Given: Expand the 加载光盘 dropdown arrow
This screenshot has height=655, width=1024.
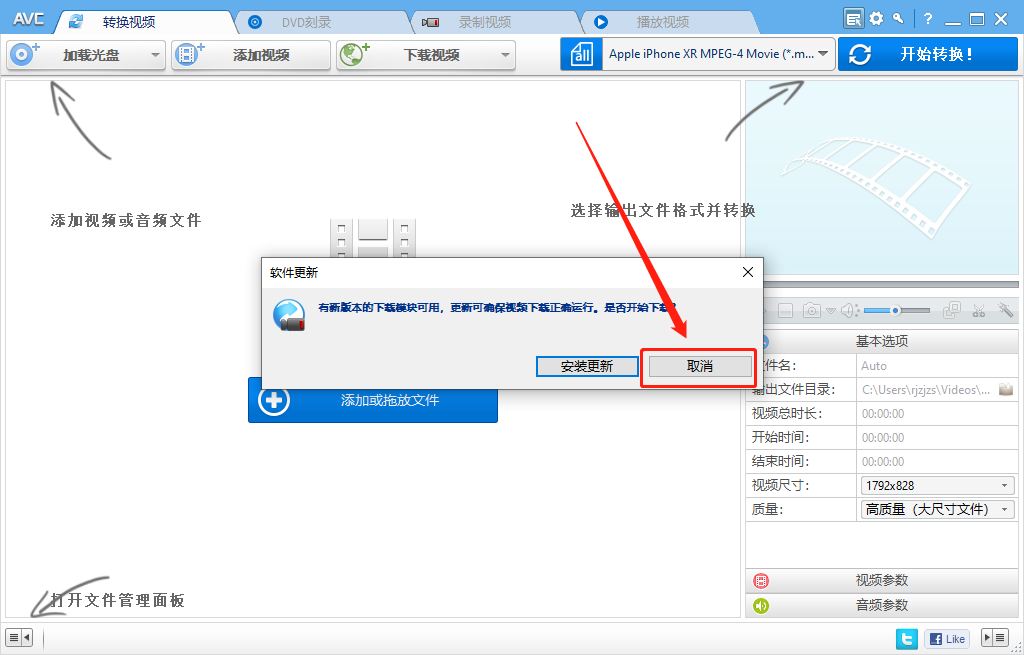Looking at the screenshot, I should tap(155, 55).
